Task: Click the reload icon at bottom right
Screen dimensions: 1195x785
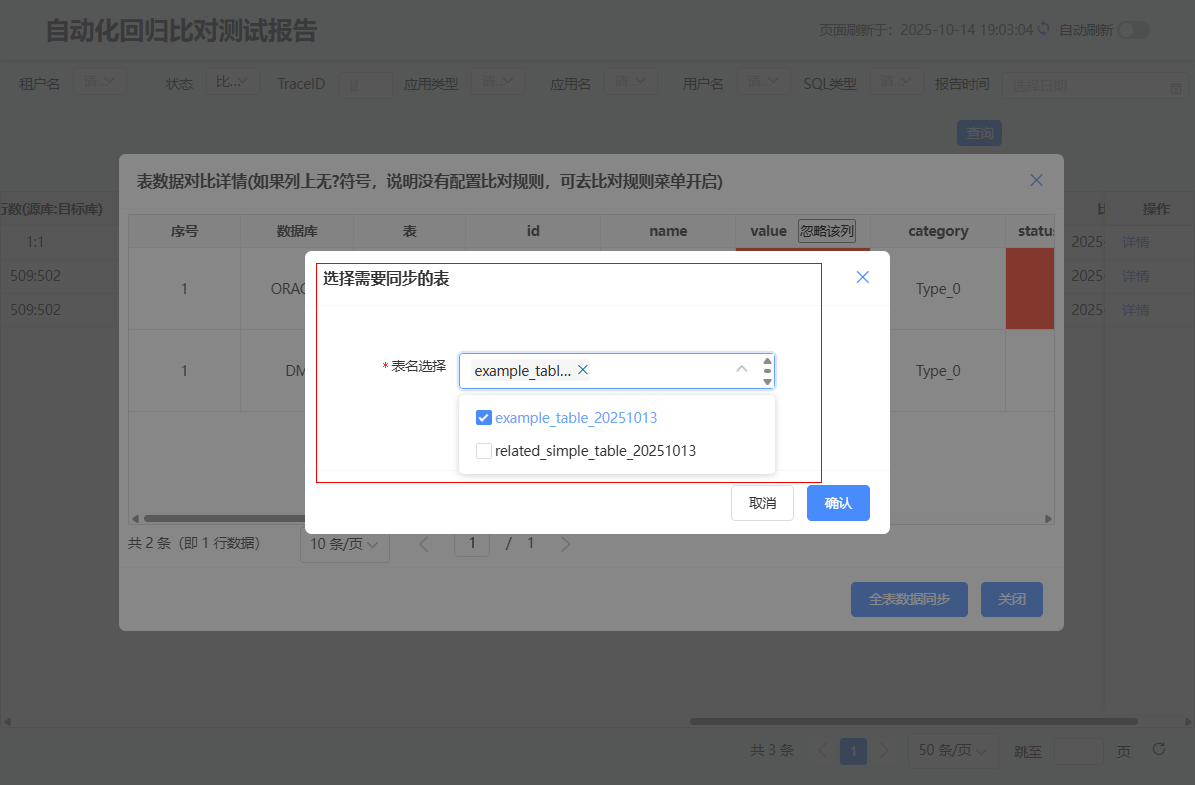Action: 1159,749
